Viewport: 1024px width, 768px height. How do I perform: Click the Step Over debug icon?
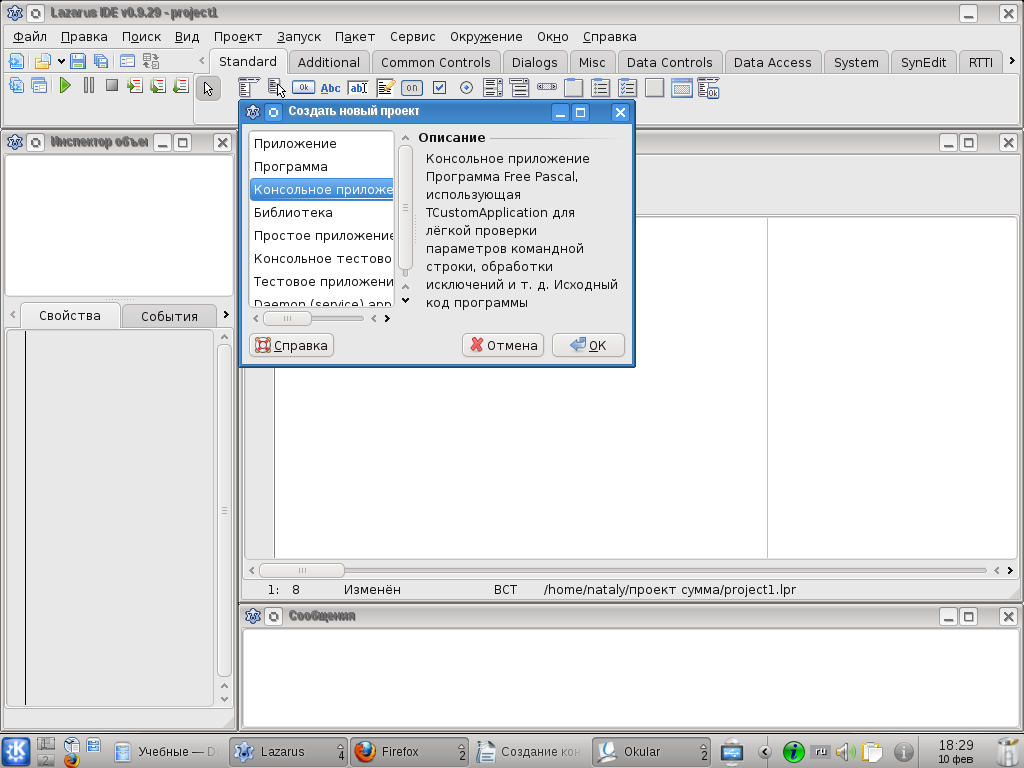(157, 86)
